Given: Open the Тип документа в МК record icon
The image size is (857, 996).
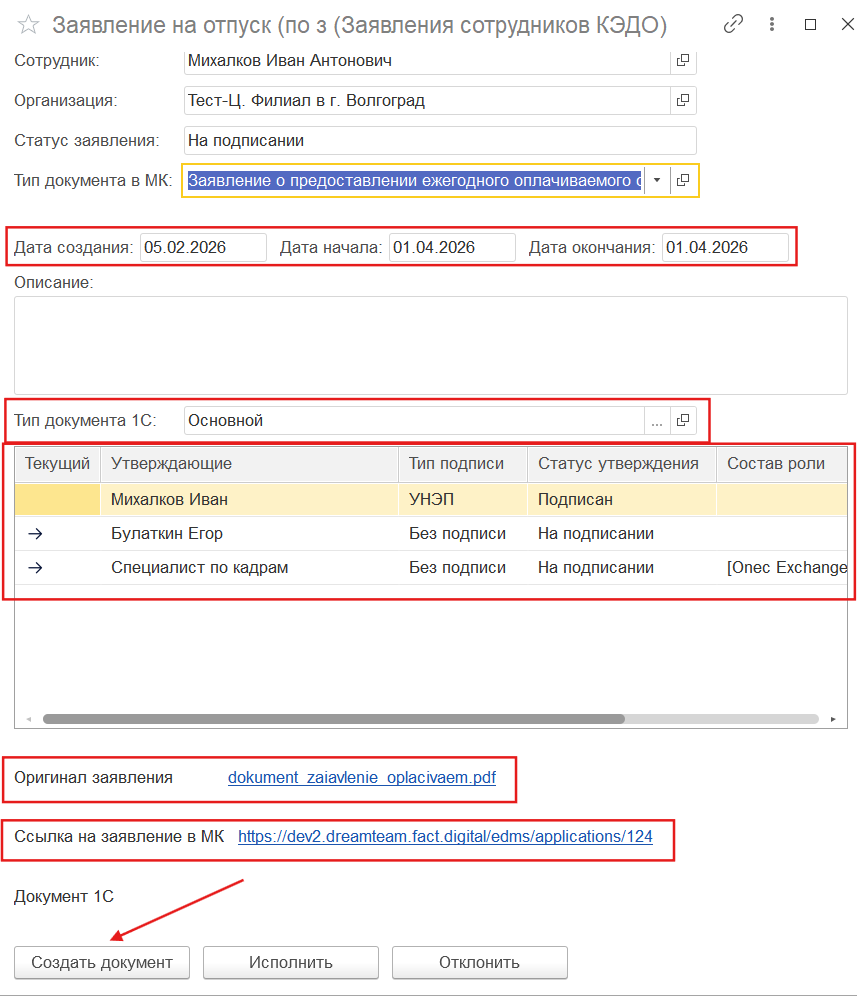Looking at the screenshot, I should 683,181.
